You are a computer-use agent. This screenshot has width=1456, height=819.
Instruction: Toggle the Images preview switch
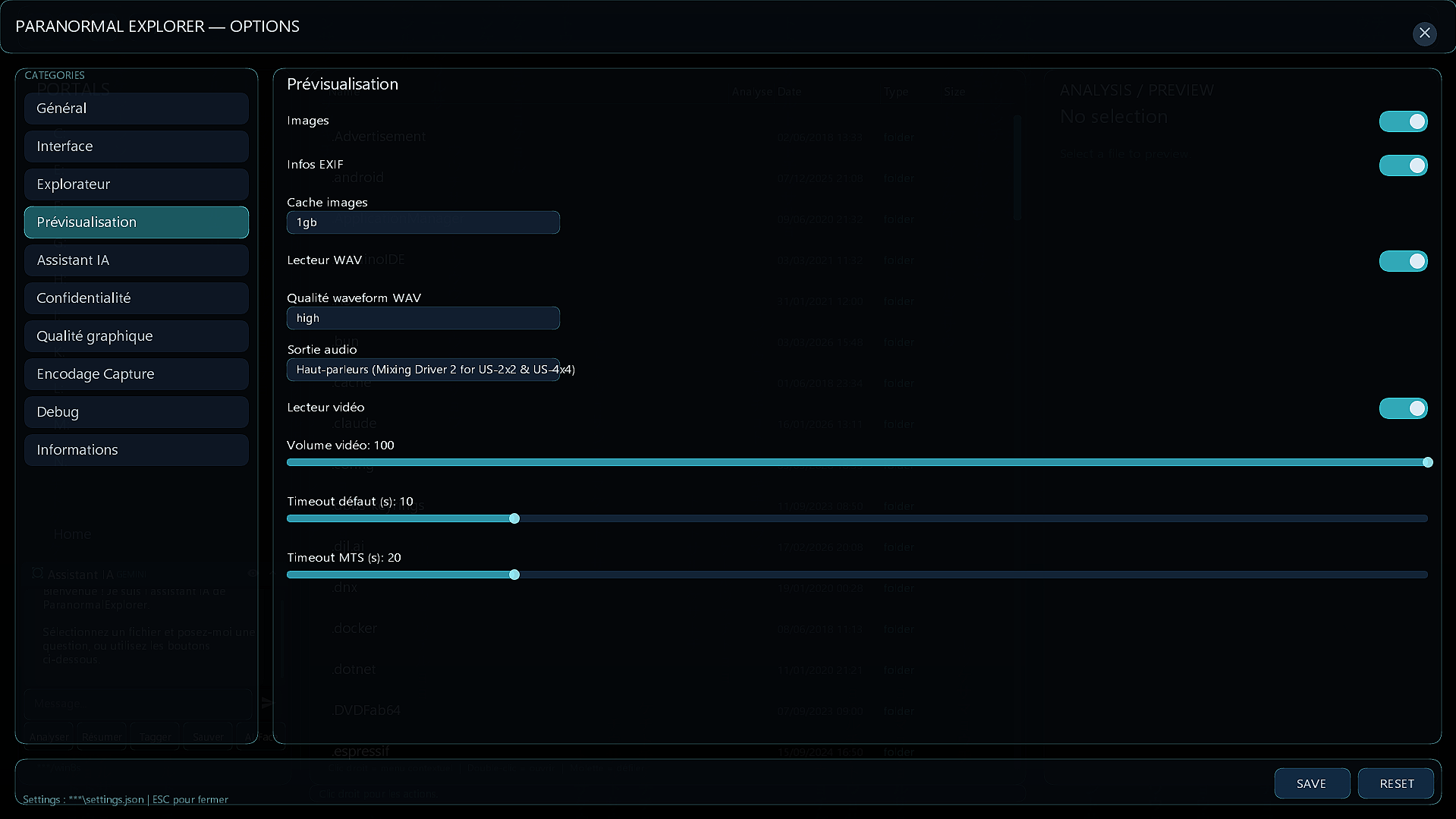tap(1403, 121)
